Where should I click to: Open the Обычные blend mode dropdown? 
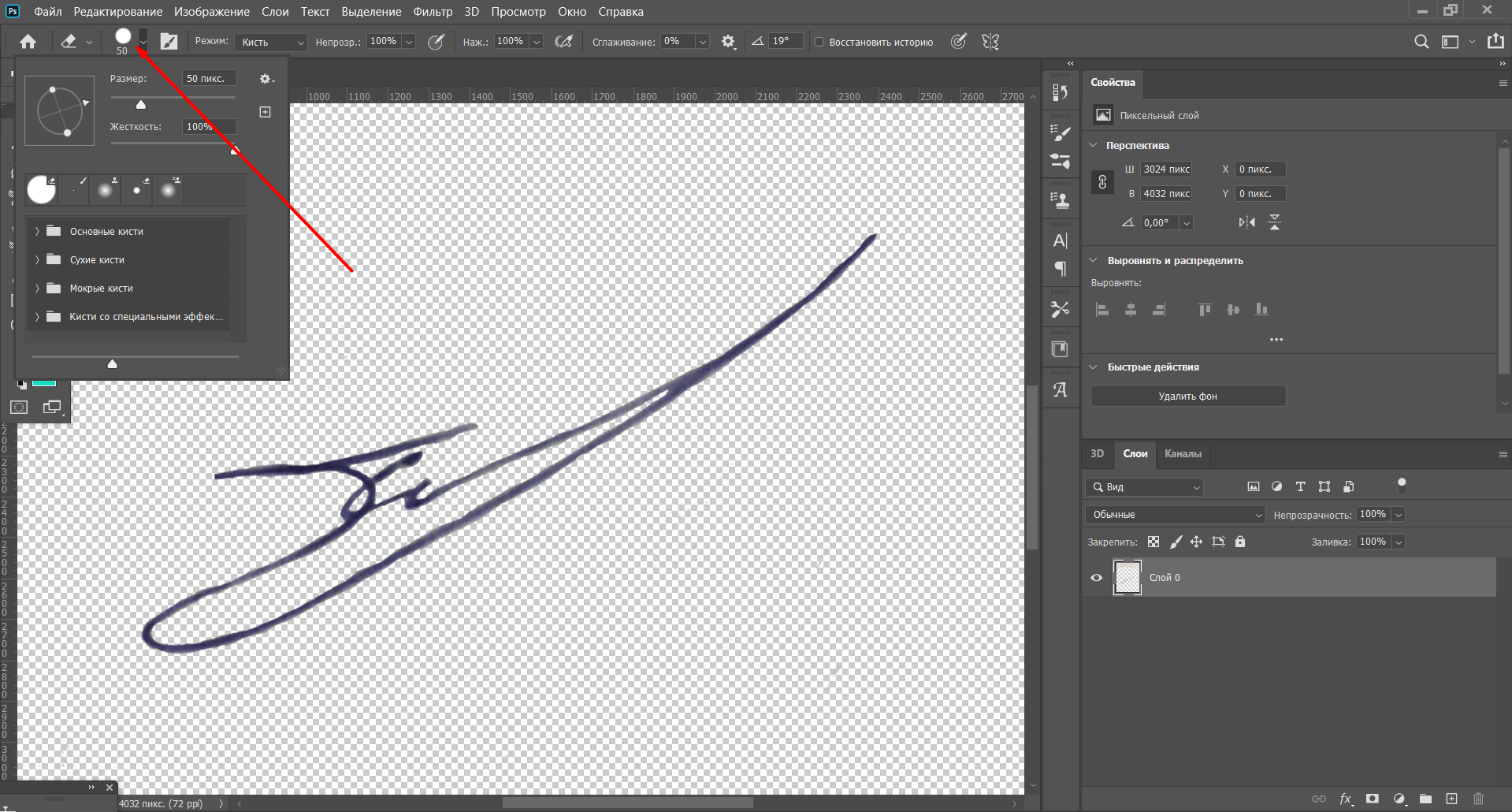click(x=1175, y=515)
